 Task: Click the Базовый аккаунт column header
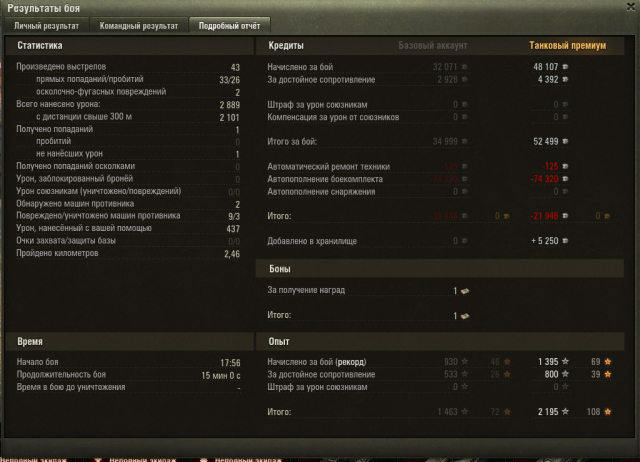coord(433,45)
